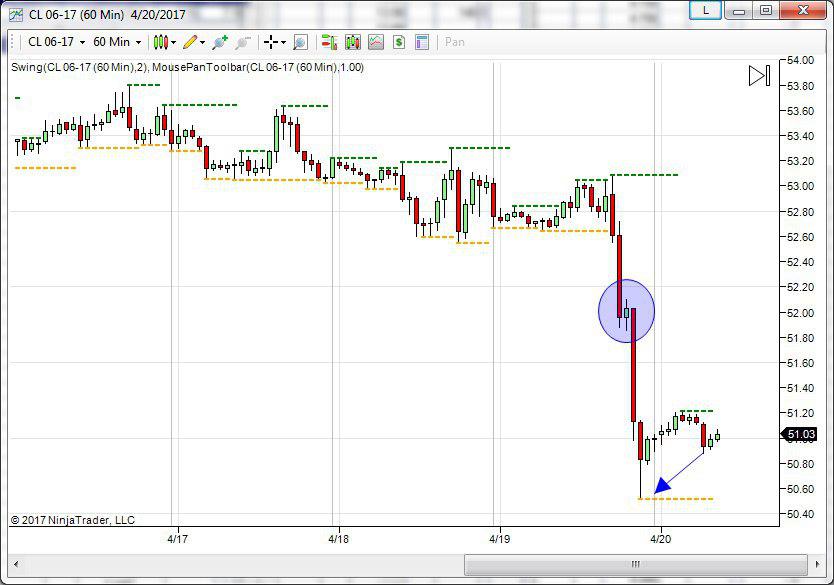834x585 pixels.
Task: Open the Data Box magnifier icon
Action: [x=300, y=42]
